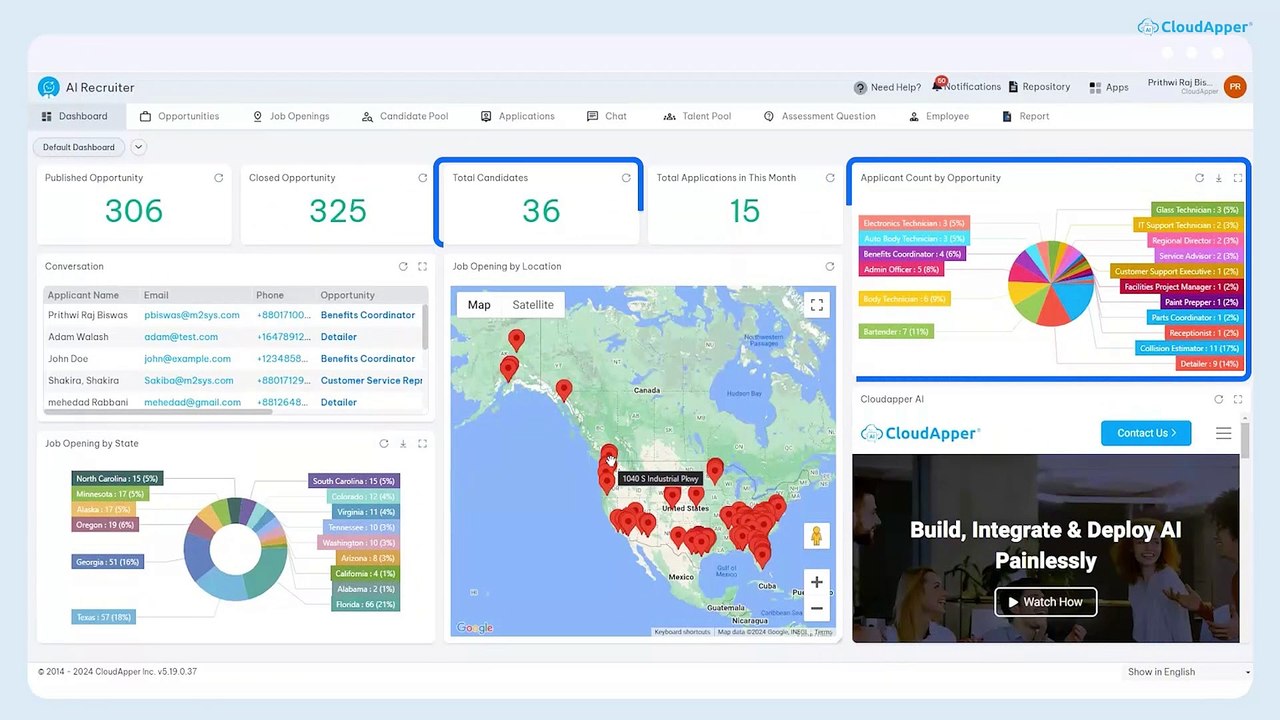Click the Cloudapper AI panel scrollbar
The image size is (1280, 720).
pyautogui.click(x=1245, y=440)
